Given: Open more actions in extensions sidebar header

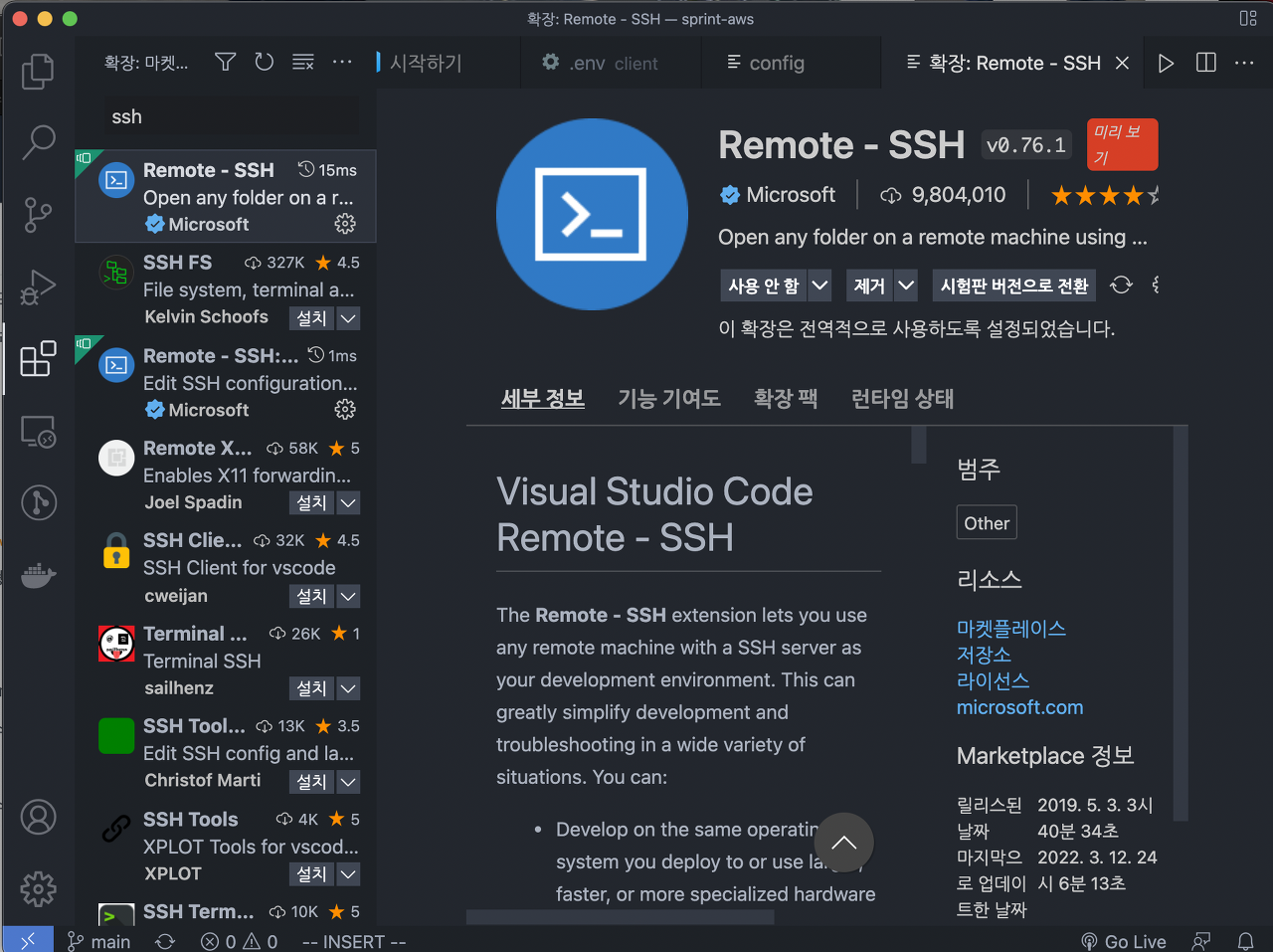Looking at the screenshot, I should [x=342, y=63].
